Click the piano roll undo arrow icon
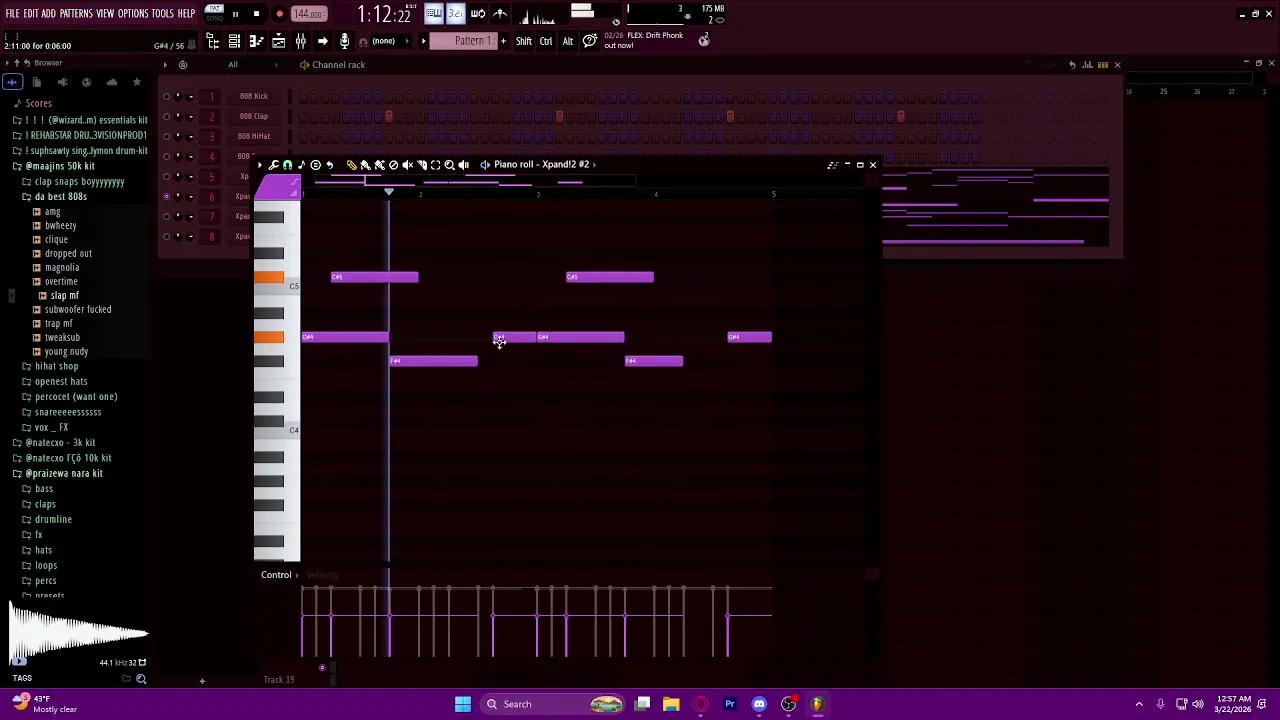 329,165
